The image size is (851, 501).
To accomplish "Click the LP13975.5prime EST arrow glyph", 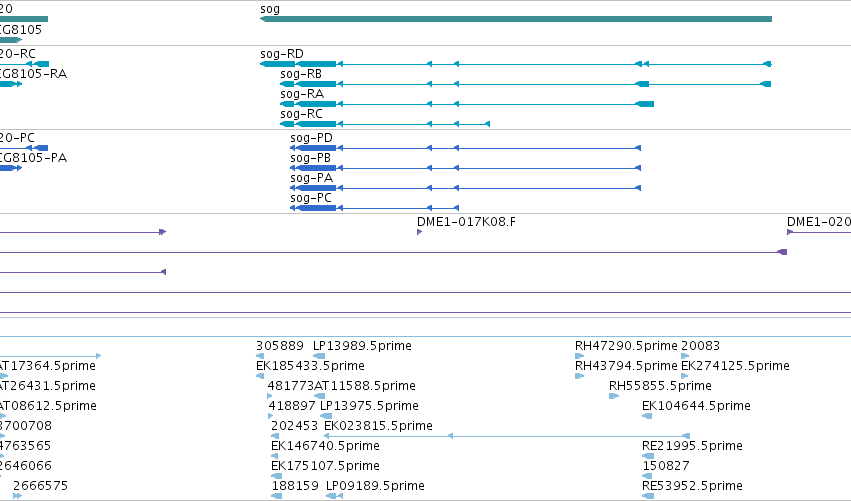I will click(x=326, y=416).
